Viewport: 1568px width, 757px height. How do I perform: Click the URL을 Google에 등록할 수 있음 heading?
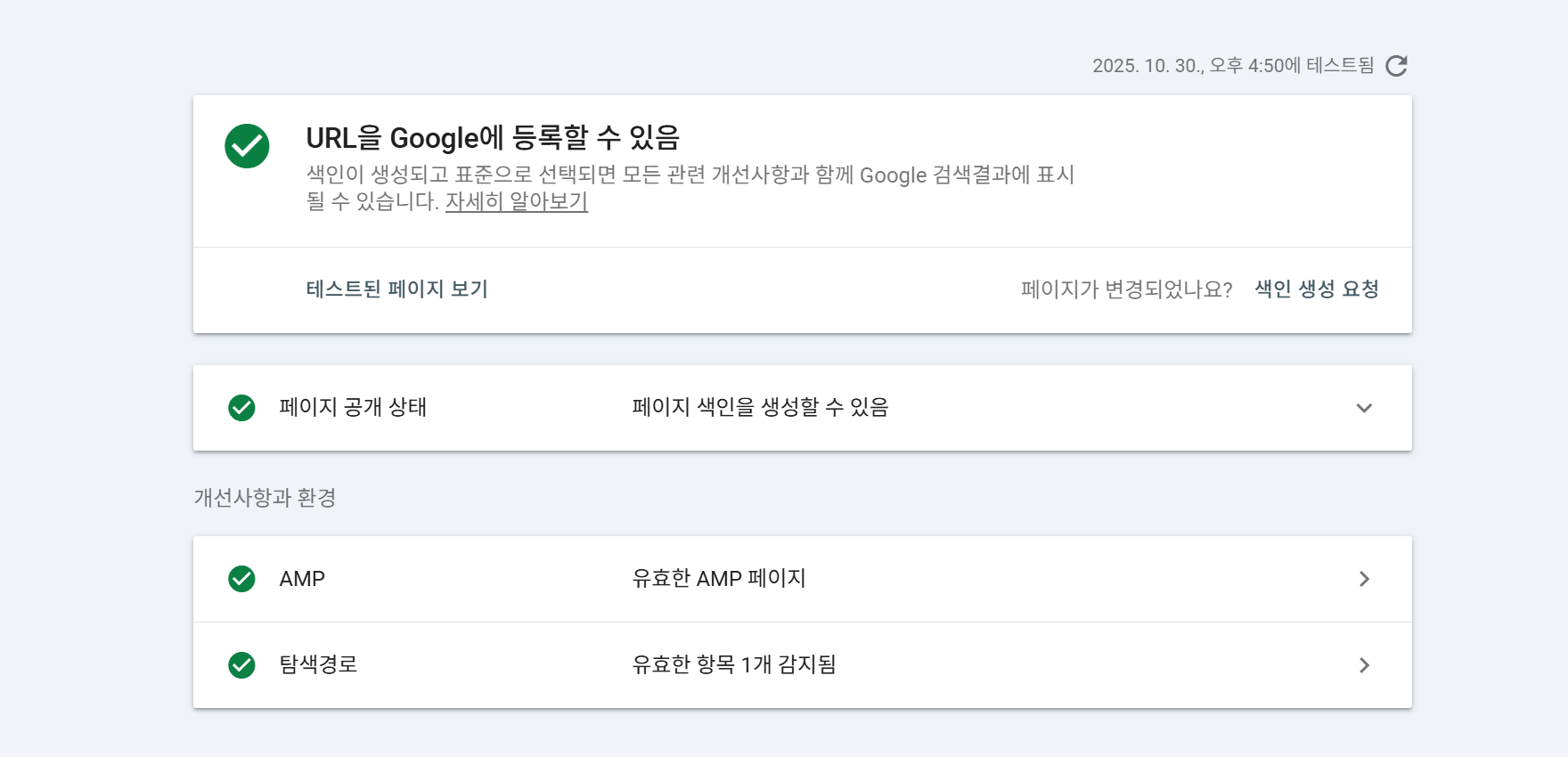pyautogui.click(x=493, y=138)
